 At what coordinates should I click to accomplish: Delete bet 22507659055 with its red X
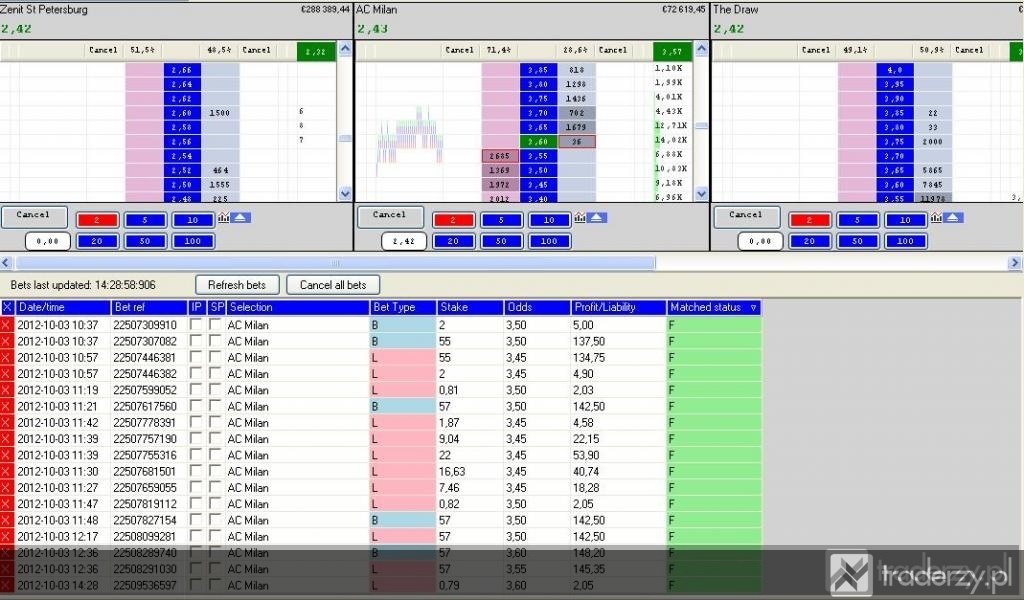pos(7,488)
